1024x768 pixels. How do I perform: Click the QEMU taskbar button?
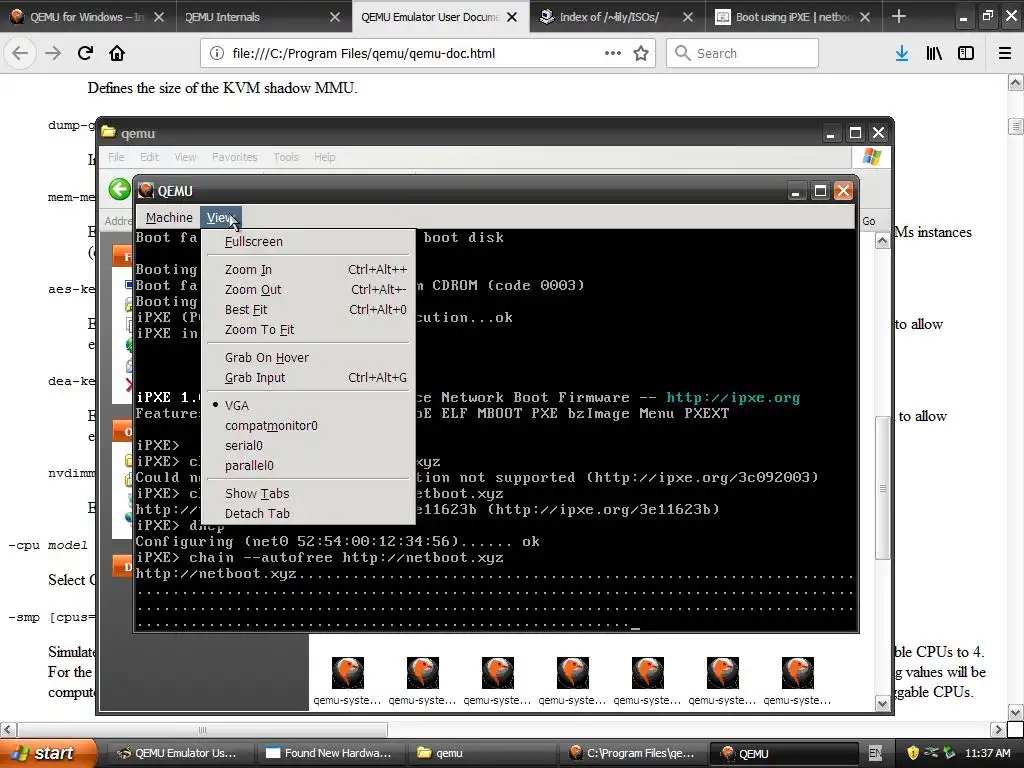[786, 753]
